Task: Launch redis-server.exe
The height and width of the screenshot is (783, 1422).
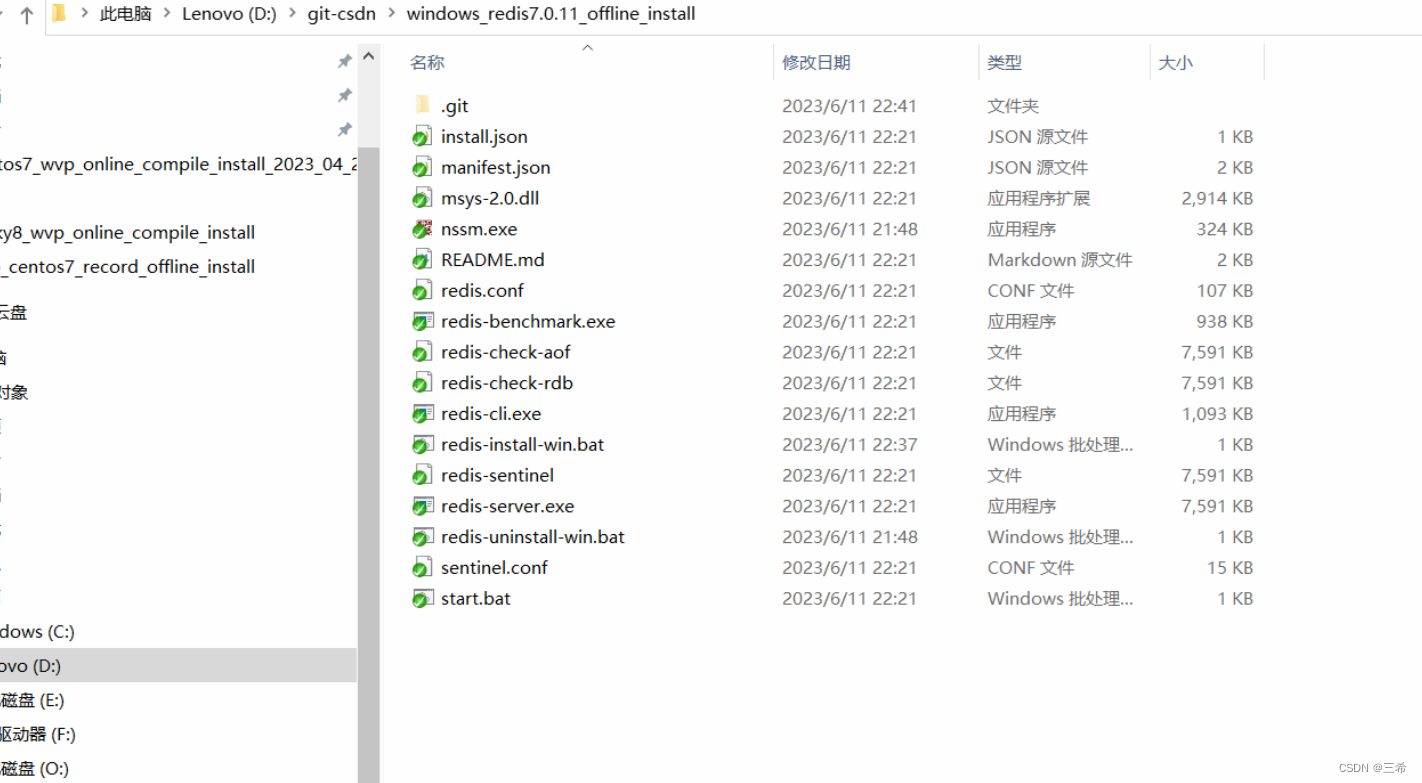Action: click(x=508, y=506)
